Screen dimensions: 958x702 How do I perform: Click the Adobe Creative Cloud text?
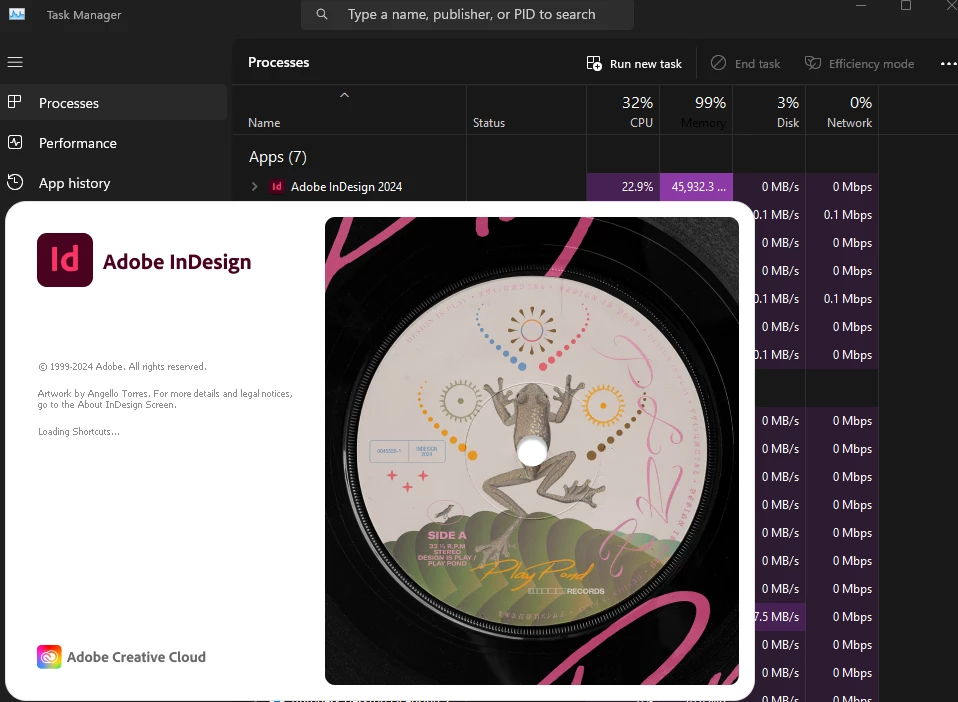click(x=136, y=657)
